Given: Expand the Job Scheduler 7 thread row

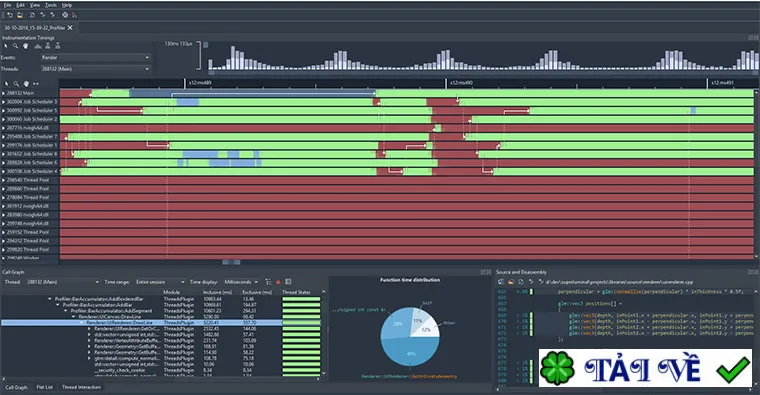Looking at the screenshot, I should coord(3,137).
